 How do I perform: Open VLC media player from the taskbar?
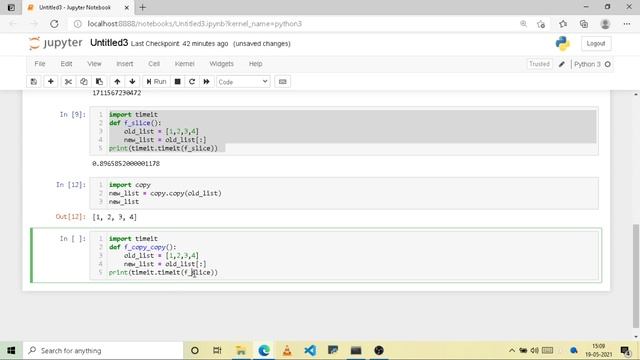tap(287, 351)
